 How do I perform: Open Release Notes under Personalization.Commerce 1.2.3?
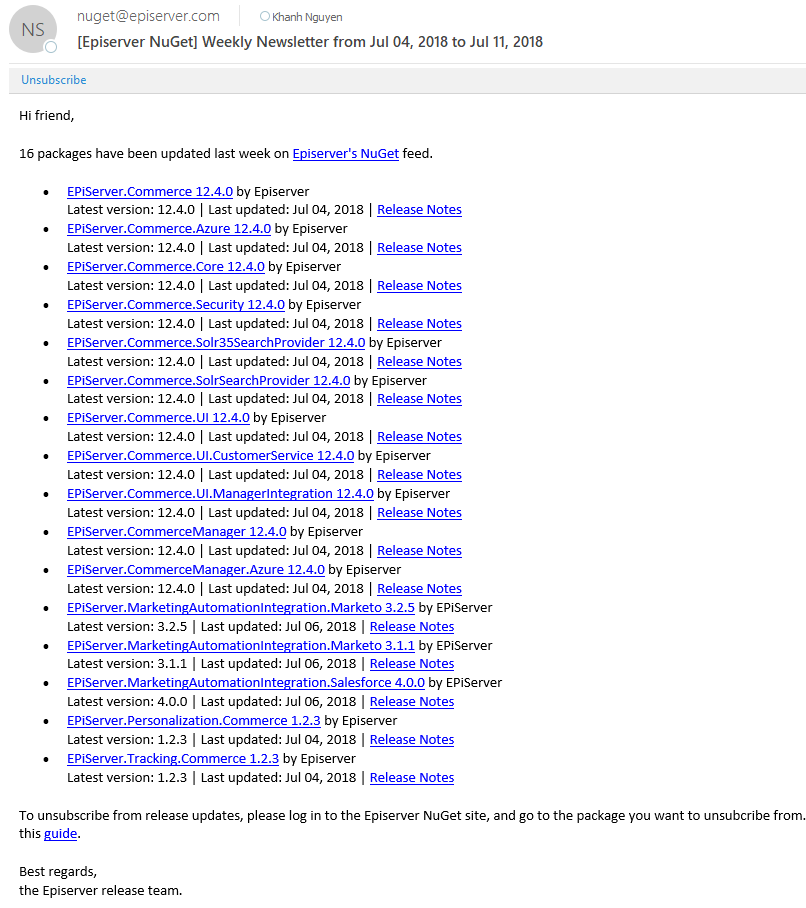click(412, 740)
